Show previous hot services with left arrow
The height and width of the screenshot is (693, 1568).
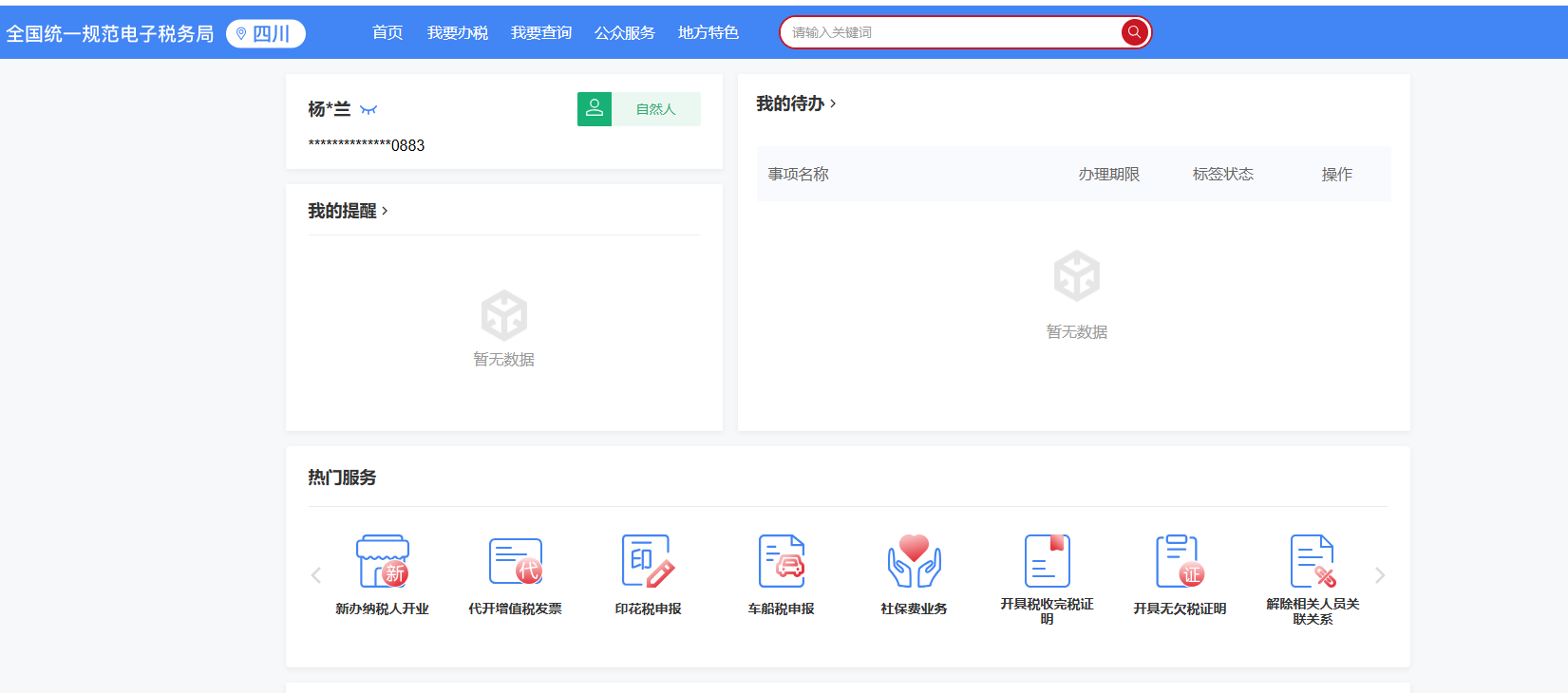pos(316,575)
